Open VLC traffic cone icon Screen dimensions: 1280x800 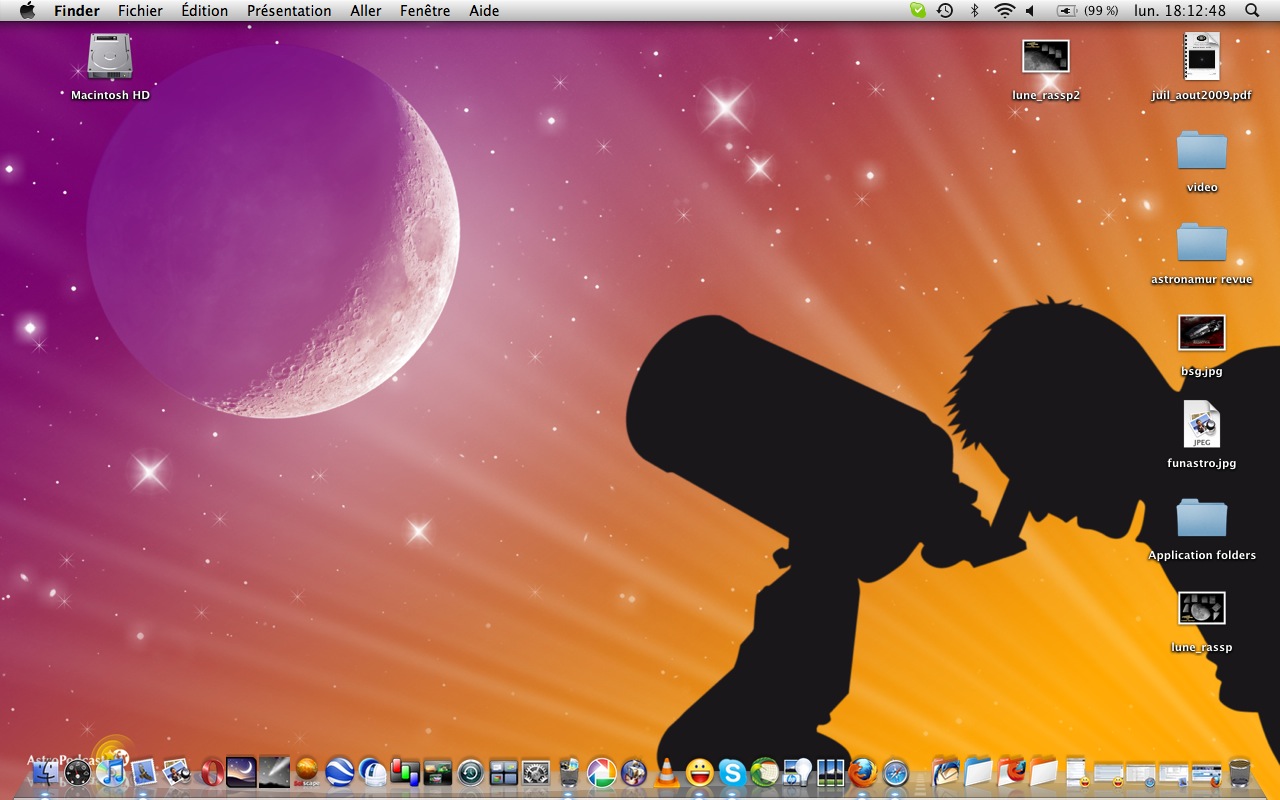point(667,772)
